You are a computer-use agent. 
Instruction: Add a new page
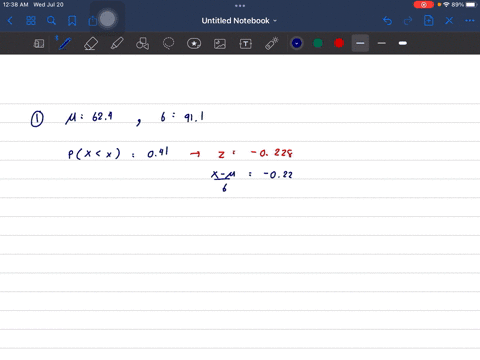(428, 21)
